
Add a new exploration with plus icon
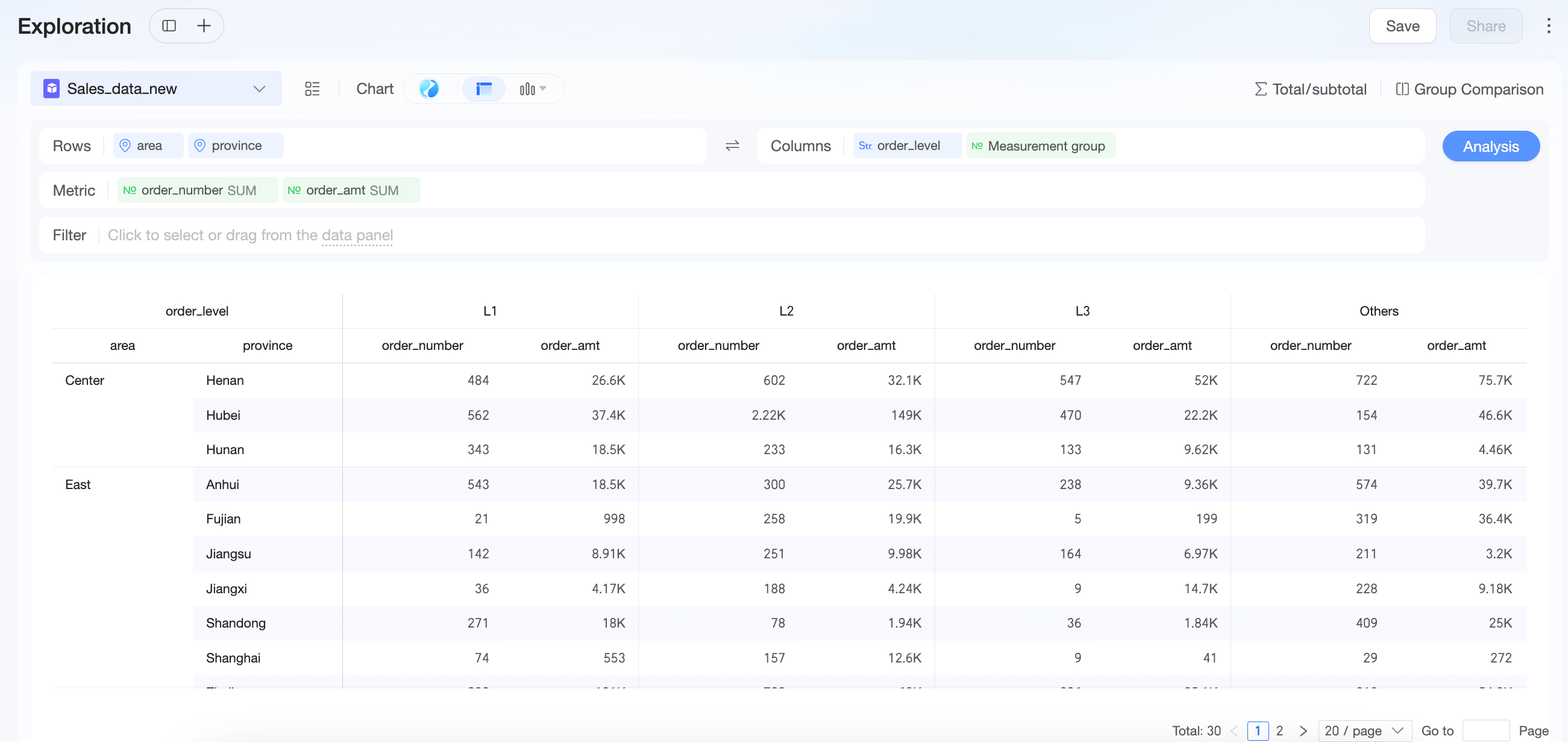pyautogui.click(x=204, y=25)
